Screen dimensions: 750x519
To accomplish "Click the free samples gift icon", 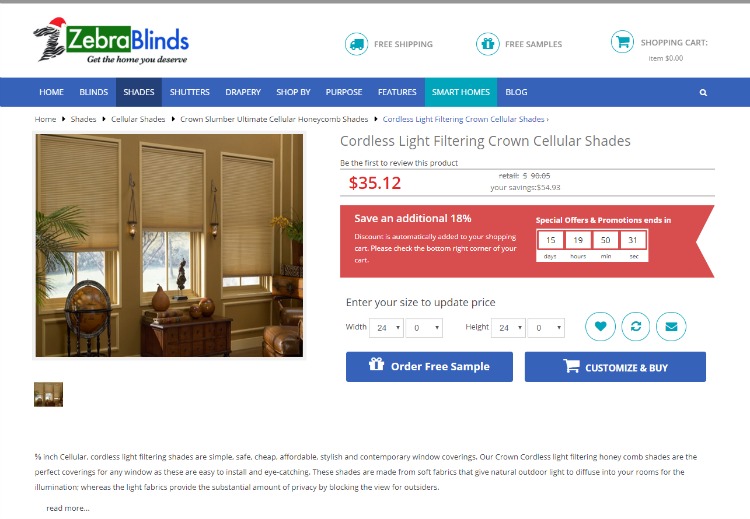I will coord(487,44).
